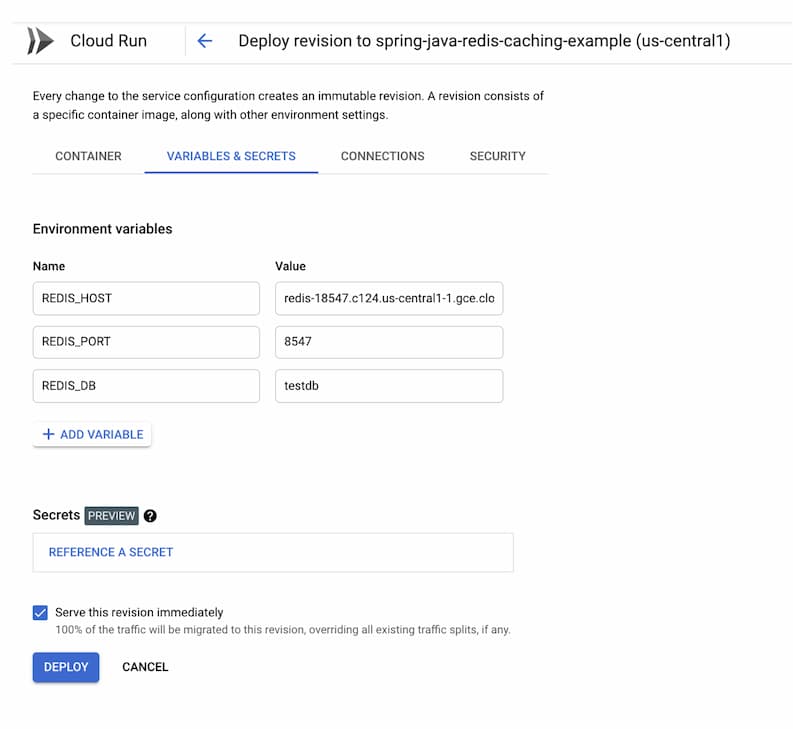Click the Deploy revision page title
The height and width of the screenshot is (729, 793).
(484, 41)
